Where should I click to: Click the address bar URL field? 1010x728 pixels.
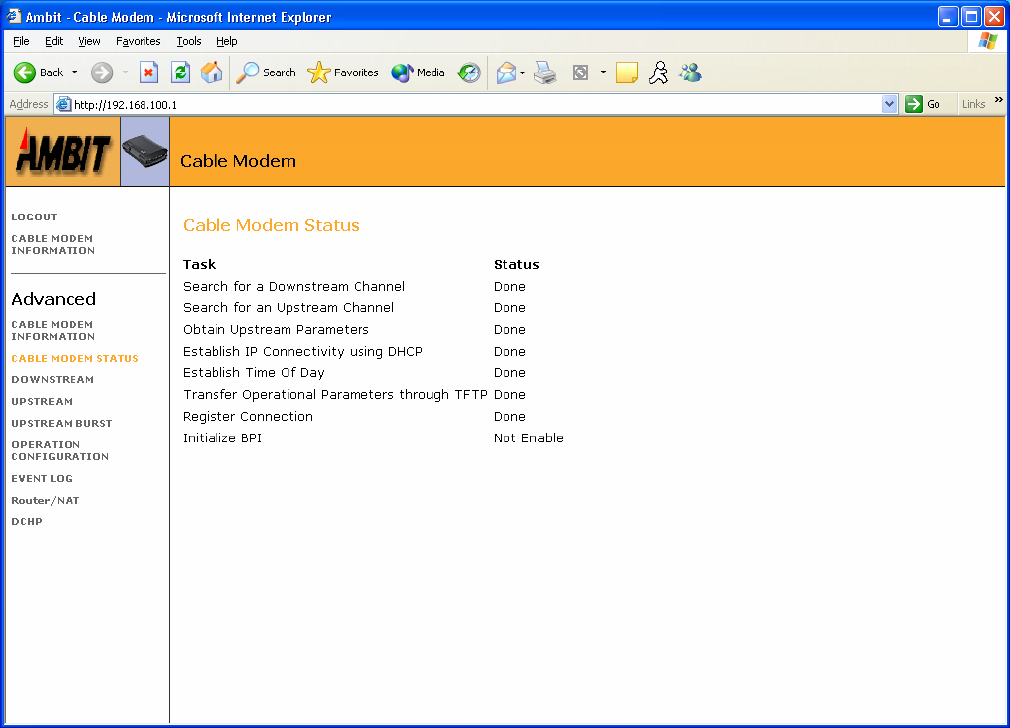point(470,104)
